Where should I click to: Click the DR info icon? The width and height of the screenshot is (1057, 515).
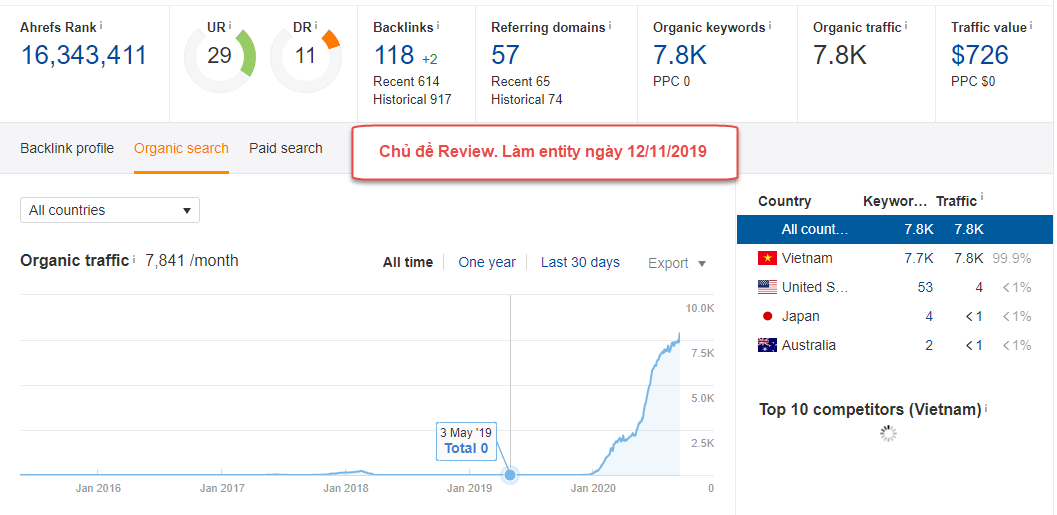click(316, 26)
